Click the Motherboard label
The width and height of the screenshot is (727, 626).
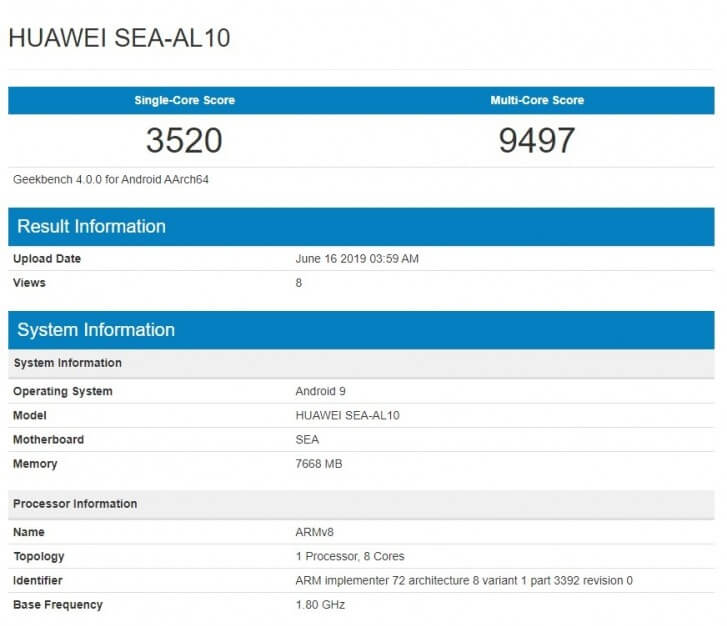click(x=49, y=439)
